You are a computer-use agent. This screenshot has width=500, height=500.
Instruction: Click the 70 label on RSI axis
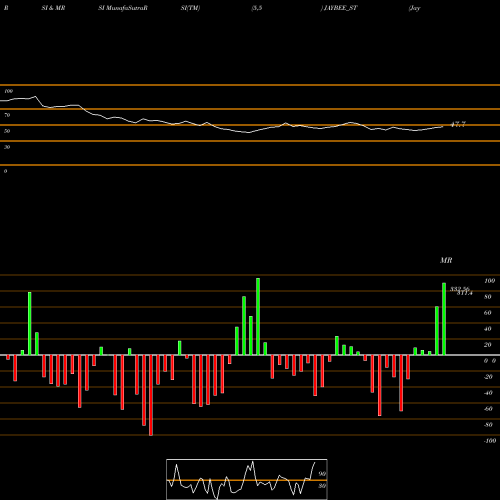[7, 115]
